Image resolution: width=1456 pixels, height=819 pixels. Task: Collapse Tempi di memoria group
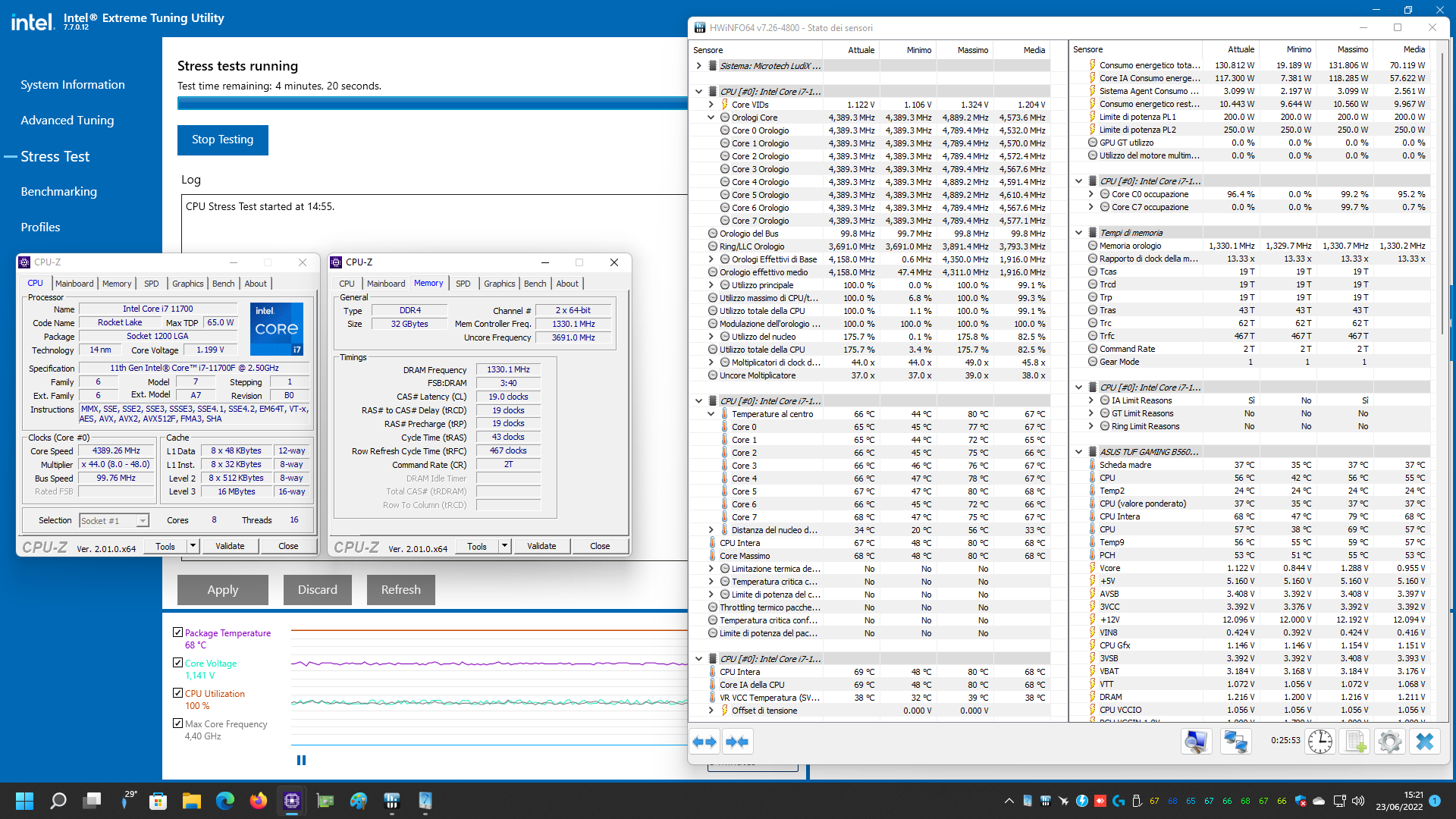[1078, 233]
